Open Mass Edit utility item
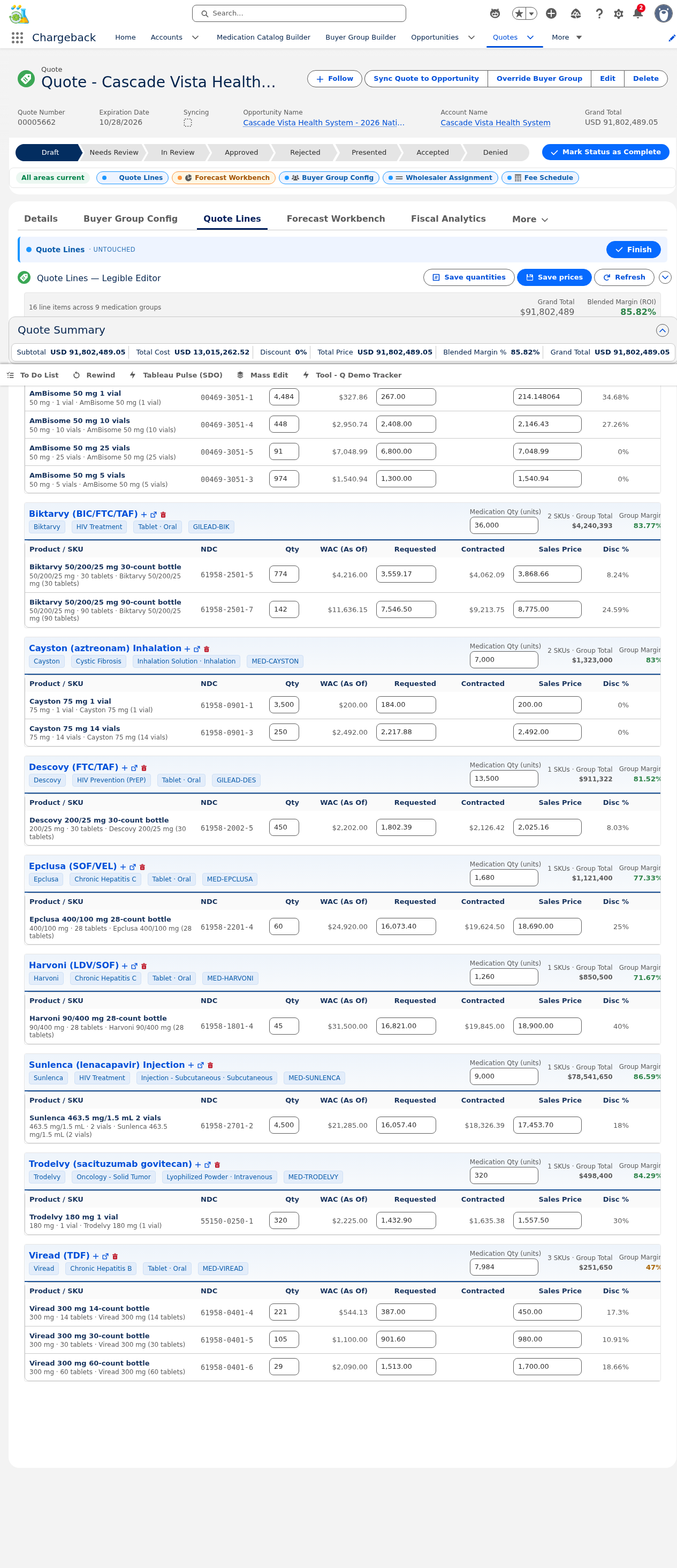 pyautogui.click(x=263, y=375)
